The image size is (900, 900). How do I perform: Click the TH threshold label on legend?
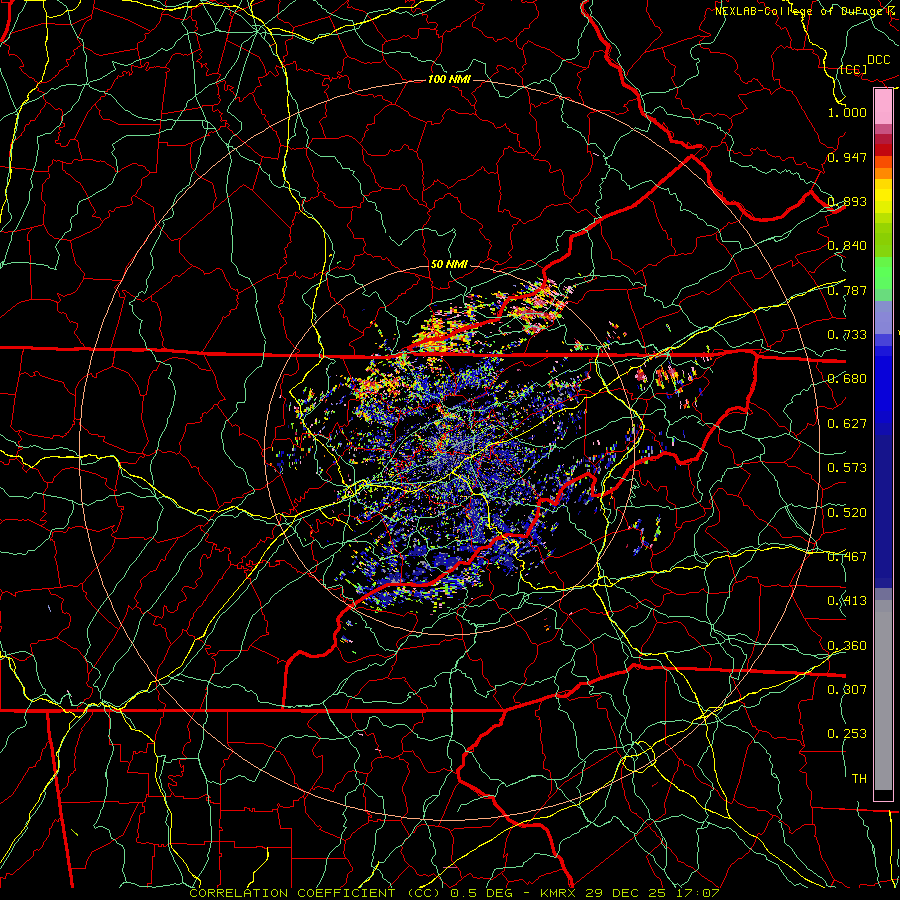tap(859, 779)
